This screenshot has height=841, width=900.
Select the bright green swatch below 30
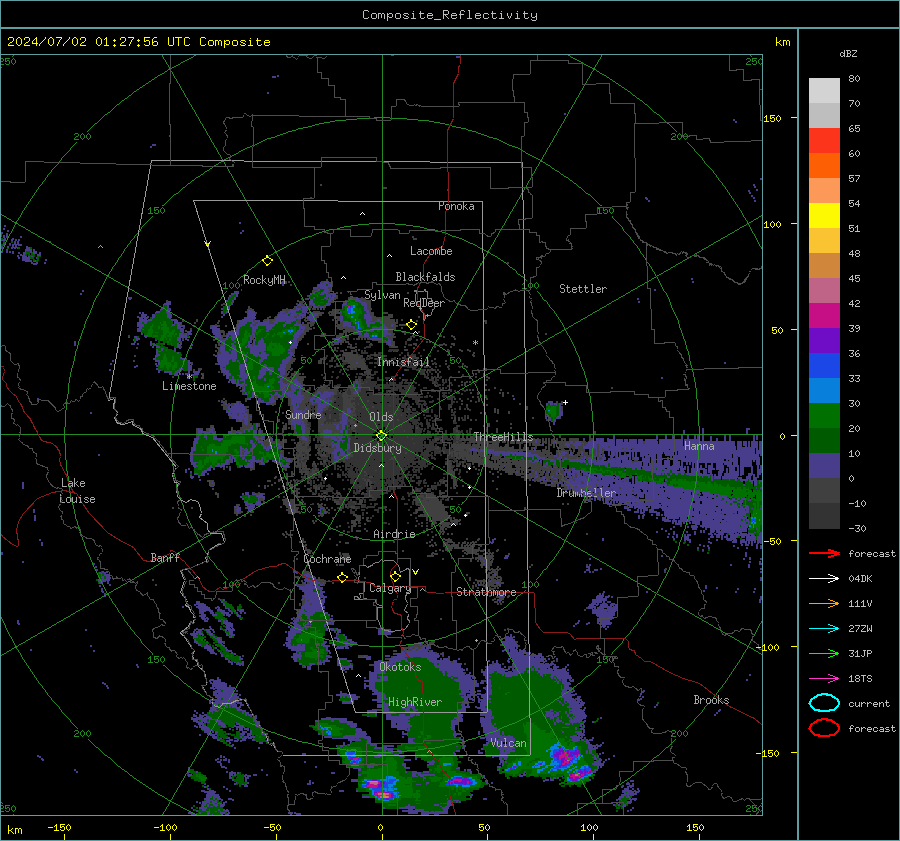[824, 415]
